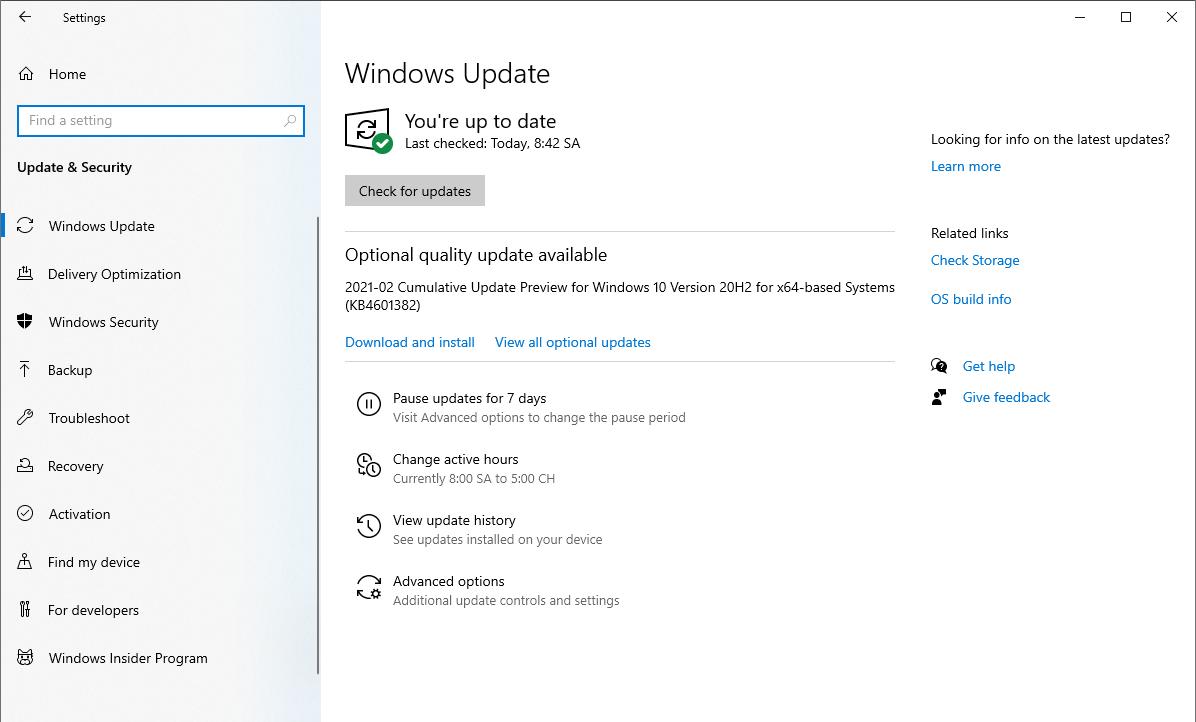1196x722 pixels.
Task: Click the pause icon beside Pause updates
Action: (x=368, y=404)
